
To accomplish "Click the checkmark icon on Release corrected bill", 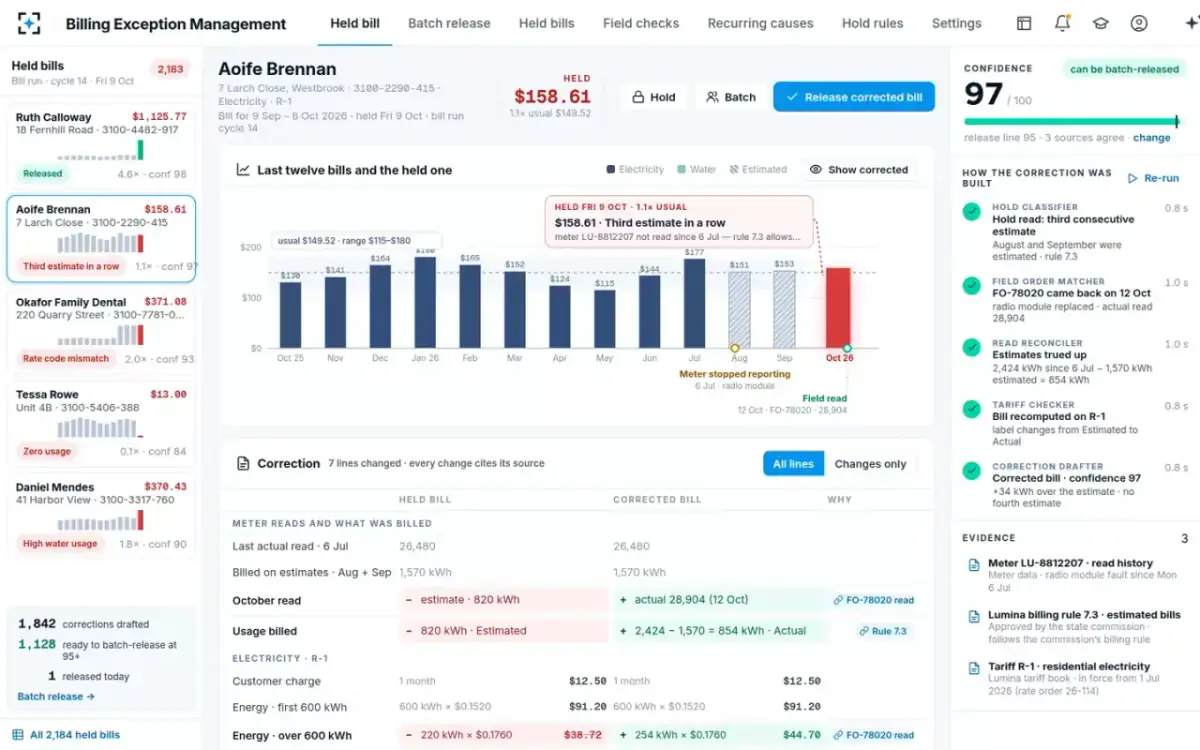I will pyautogui.click(x=792, y=97).
